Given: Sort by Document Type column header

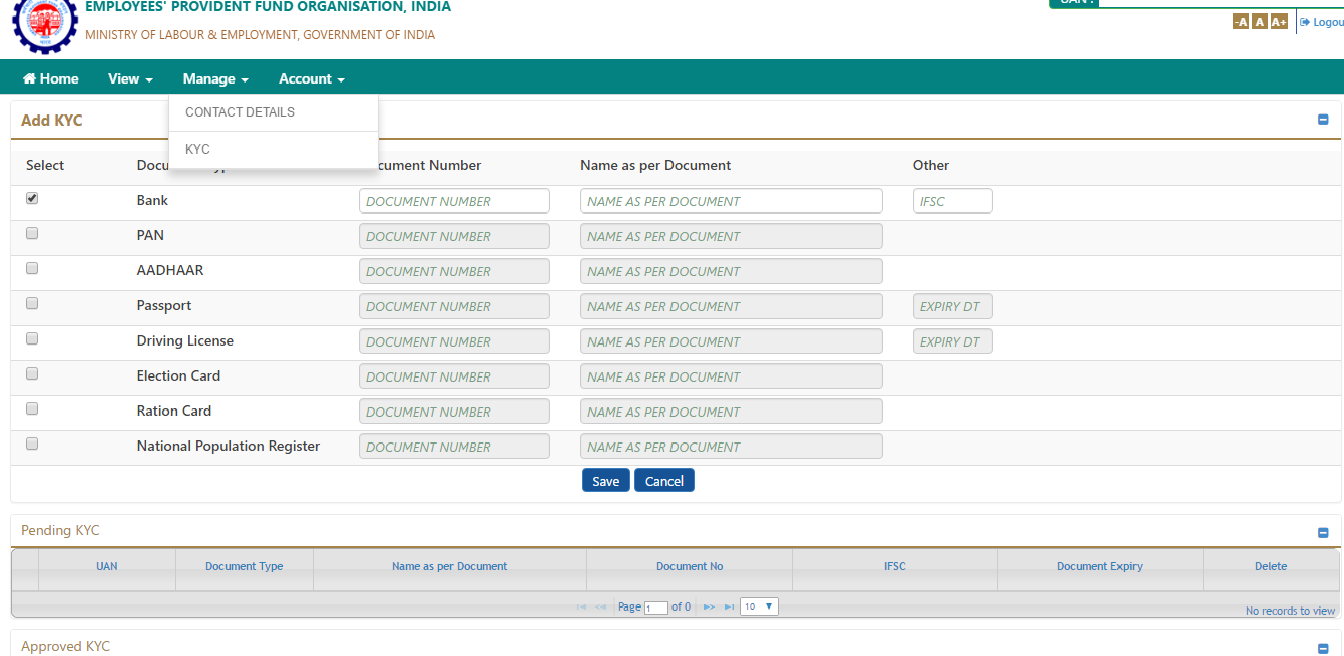Looking at the screenshot, I should click(244, 566).
